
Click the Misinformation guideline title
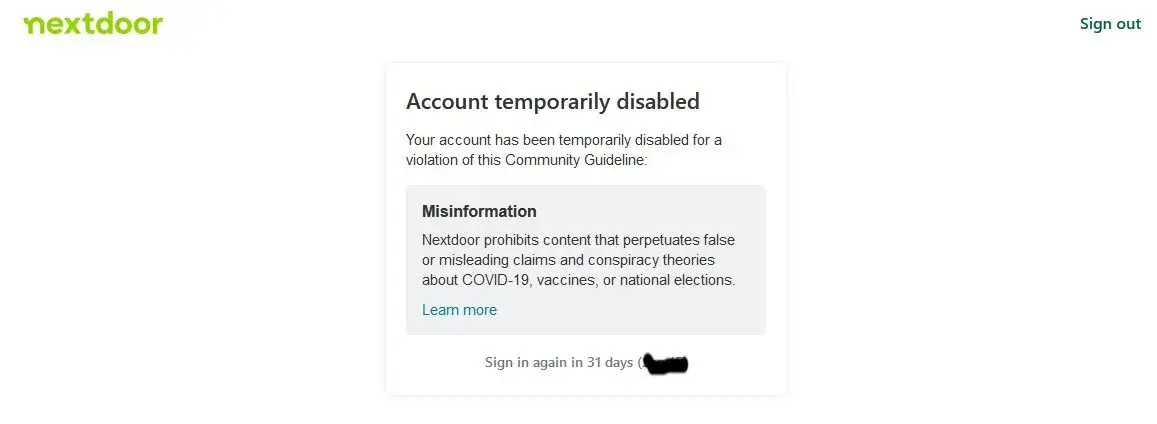(x=479, y=211)
